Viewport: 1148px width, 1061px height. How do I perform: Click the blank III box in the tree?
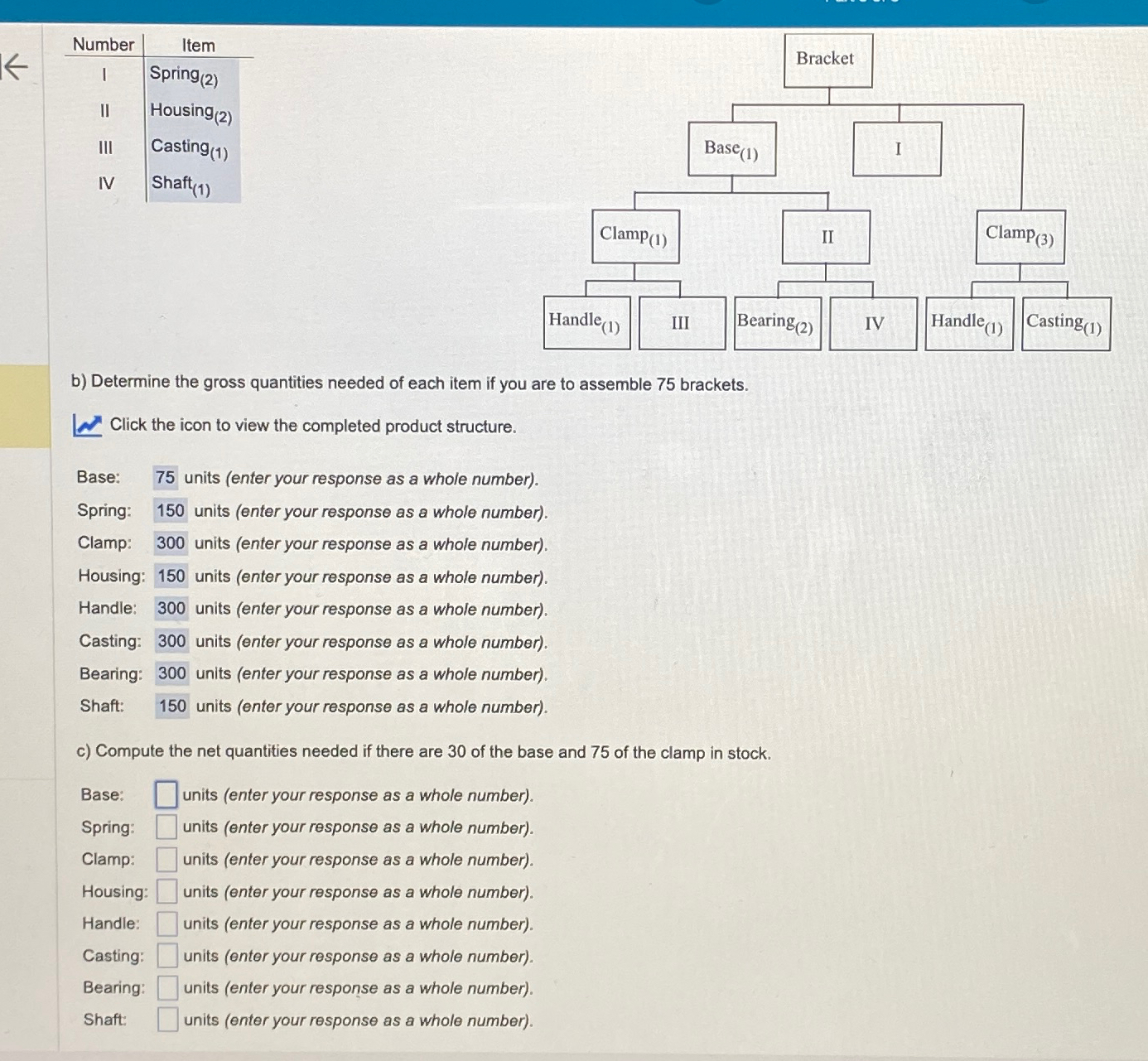click(683, 323)
